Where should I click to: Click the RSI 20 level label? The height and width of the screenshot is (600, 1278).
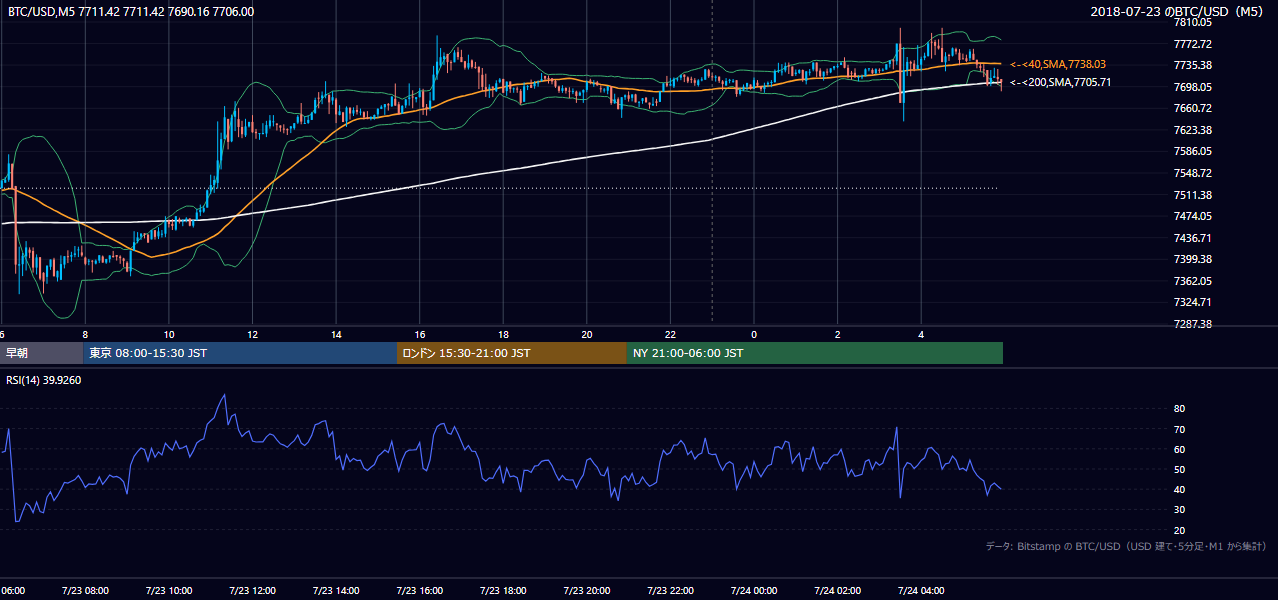[x=1179, y=531]
